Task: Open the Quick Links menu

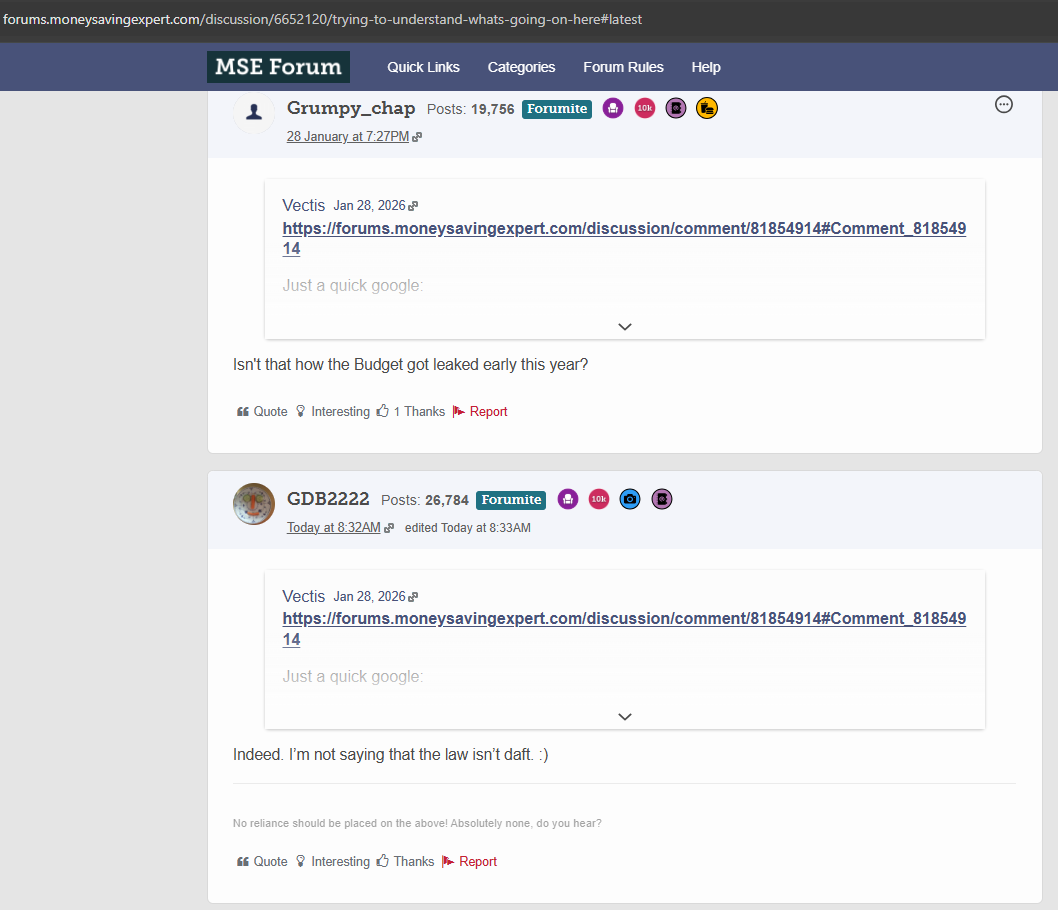Action: click(x=423, y=67)
